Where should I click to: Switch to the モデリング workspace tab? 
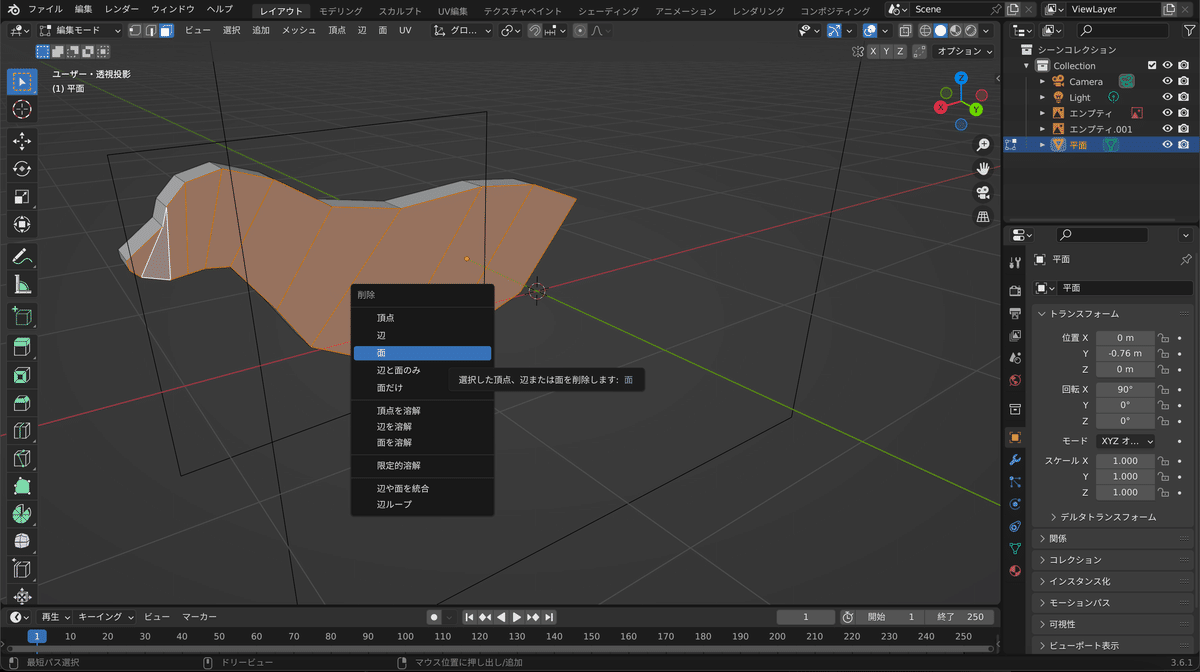[x=341, y=10]
